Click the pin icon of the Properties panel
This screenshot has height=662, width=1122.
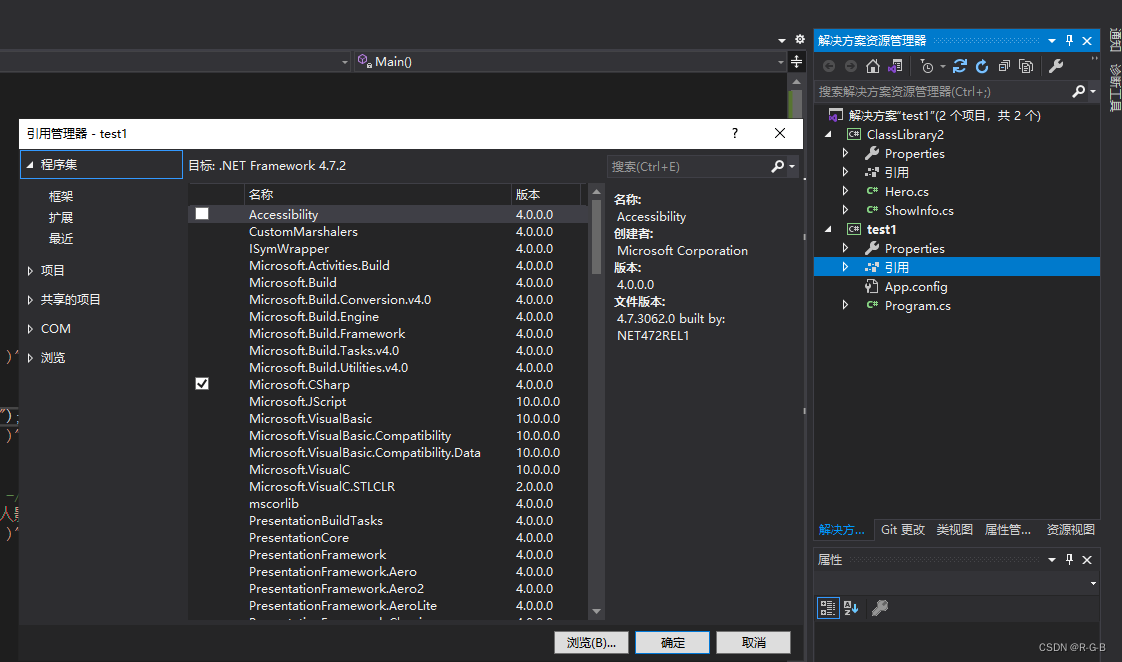tap(1069, 560)
